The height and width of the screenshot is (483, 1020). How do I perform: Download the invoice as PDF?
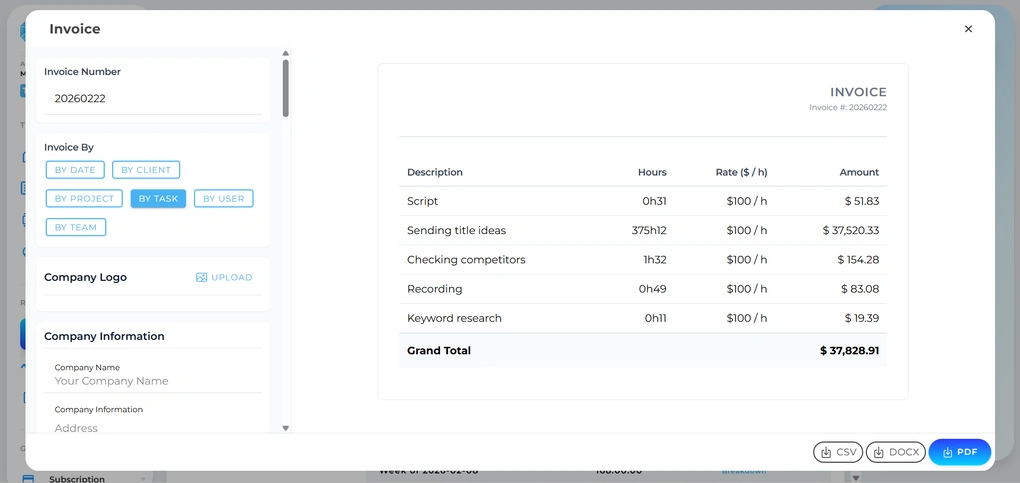click(x=960, y=452)
